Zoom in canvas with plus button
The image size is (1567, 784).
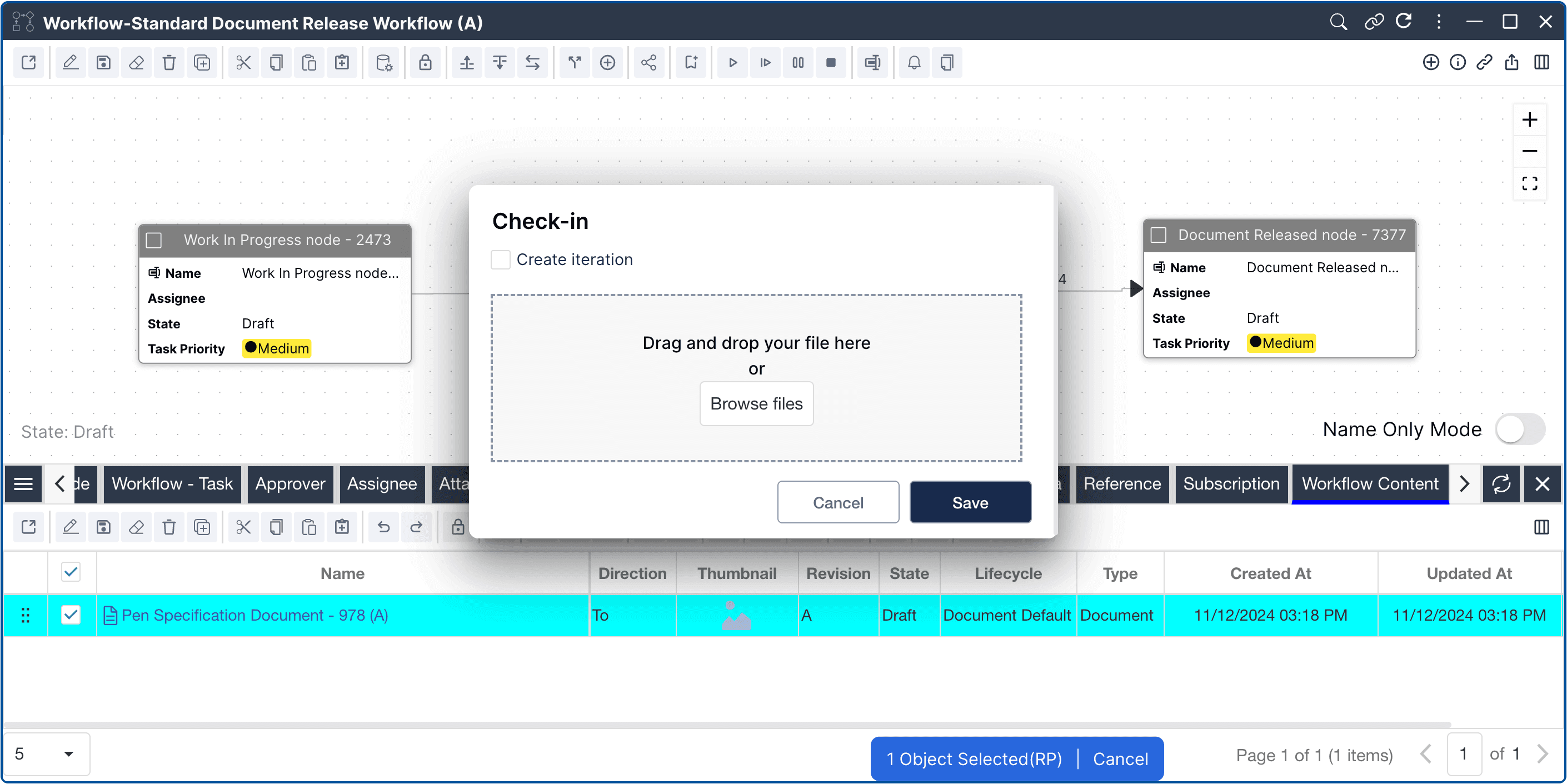point(1529,119)
